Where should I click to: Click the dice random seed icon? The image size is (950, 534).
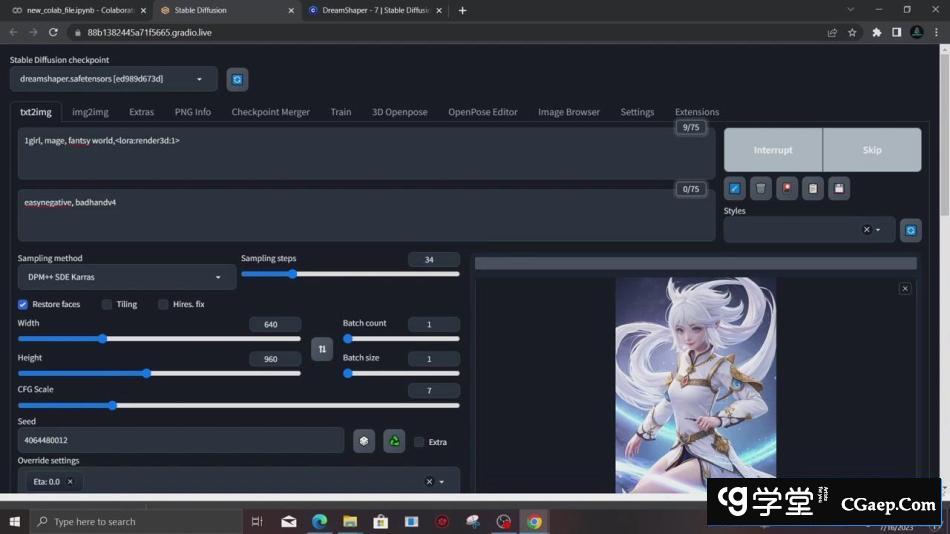coord(364,441)
